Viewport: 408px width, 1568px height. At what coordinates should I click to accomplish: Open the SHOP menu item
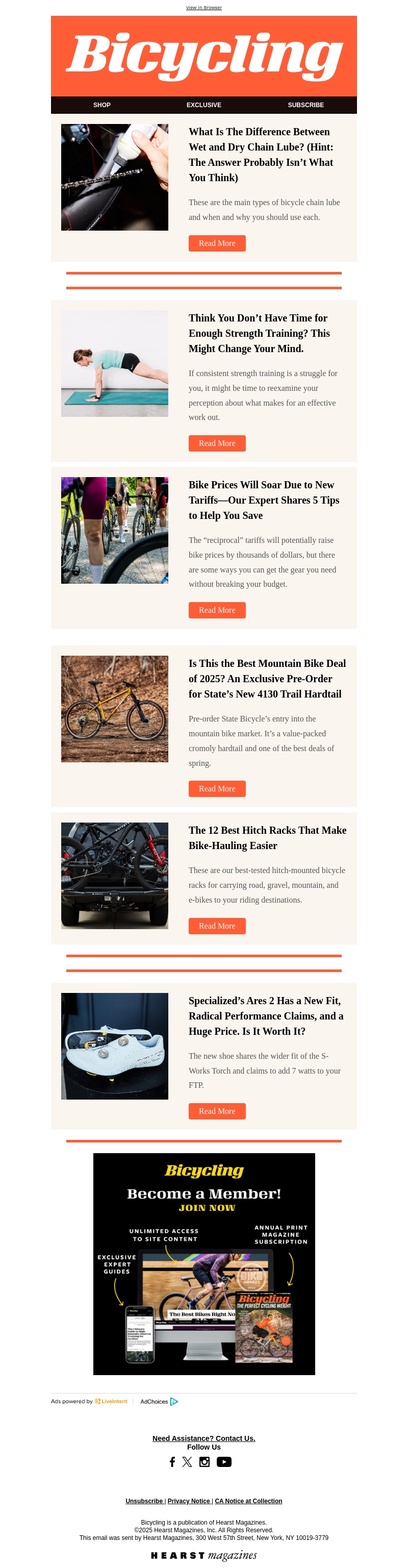(102, 105)
